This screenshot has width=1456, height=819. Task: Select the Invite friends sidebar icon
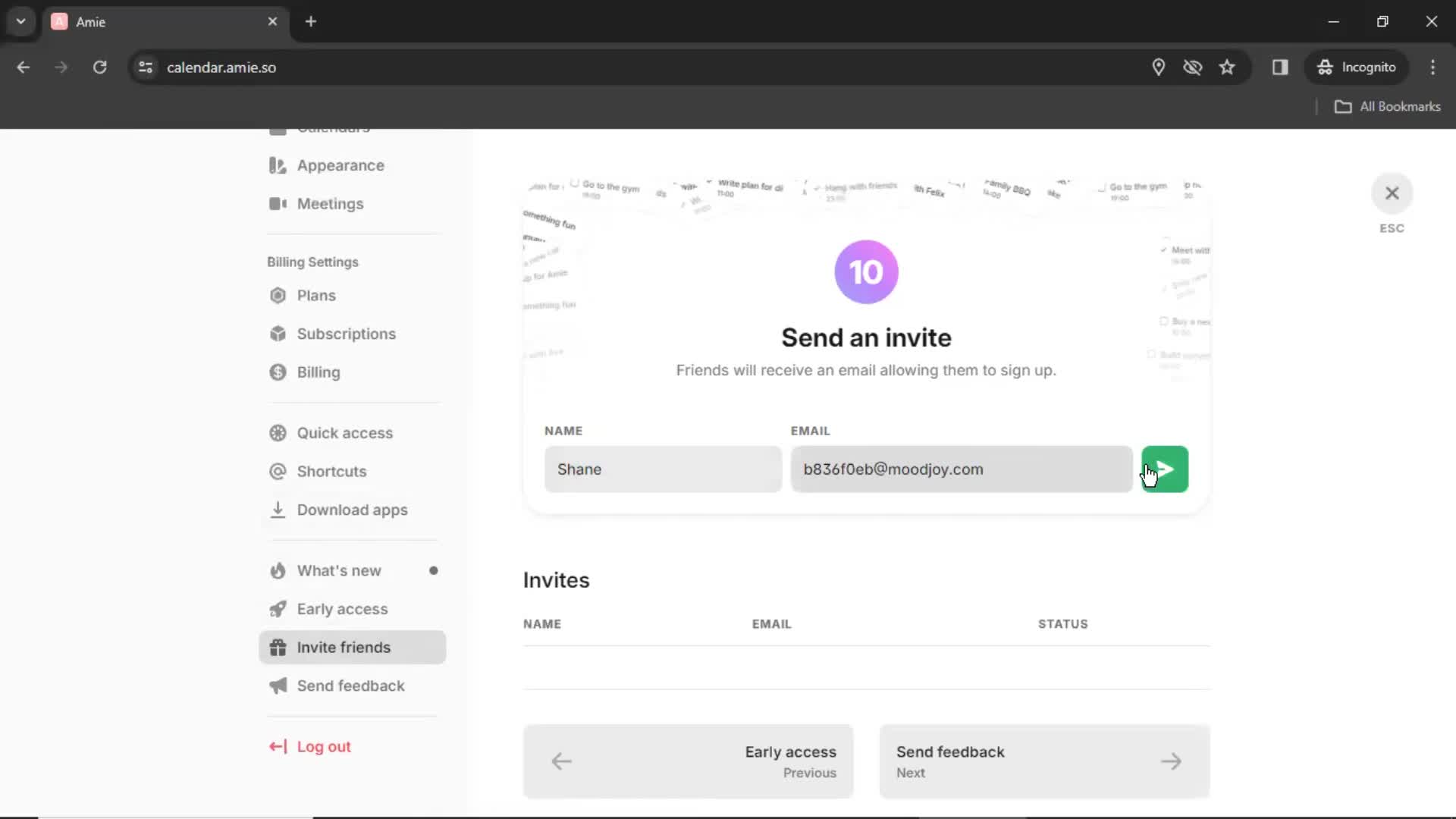coord(278,647)
